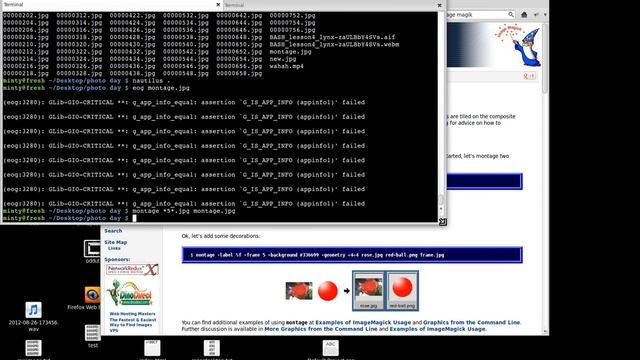640x360 pixels.
Task: Open the Web Hosting Masters link
Action: (x=132, y=314)
